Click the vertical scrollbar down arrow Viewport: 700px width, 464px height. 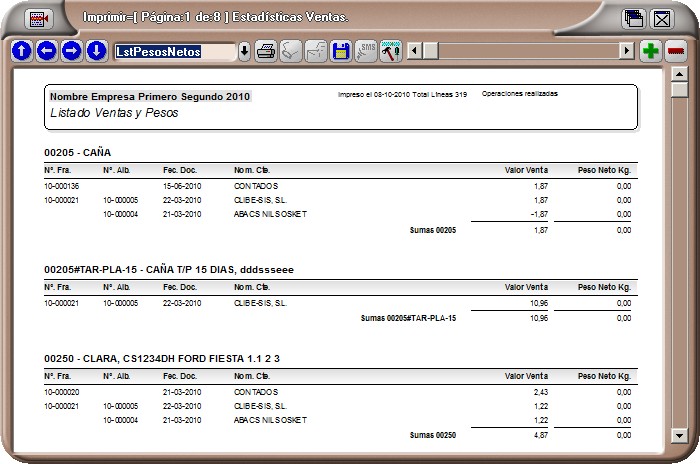point(679,455)
